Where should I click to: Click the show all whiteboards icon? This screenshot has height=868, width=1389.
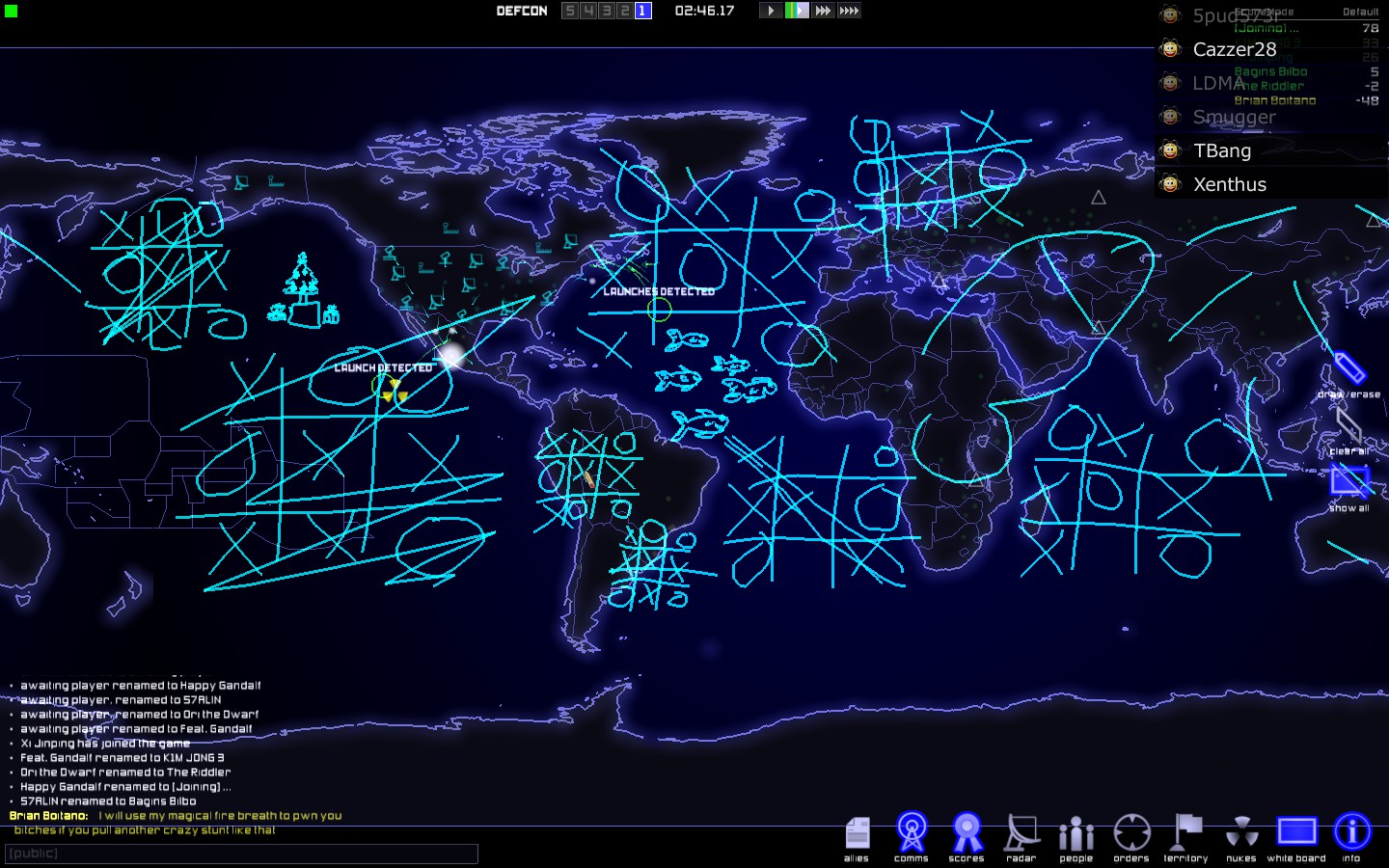point(1349,488)
